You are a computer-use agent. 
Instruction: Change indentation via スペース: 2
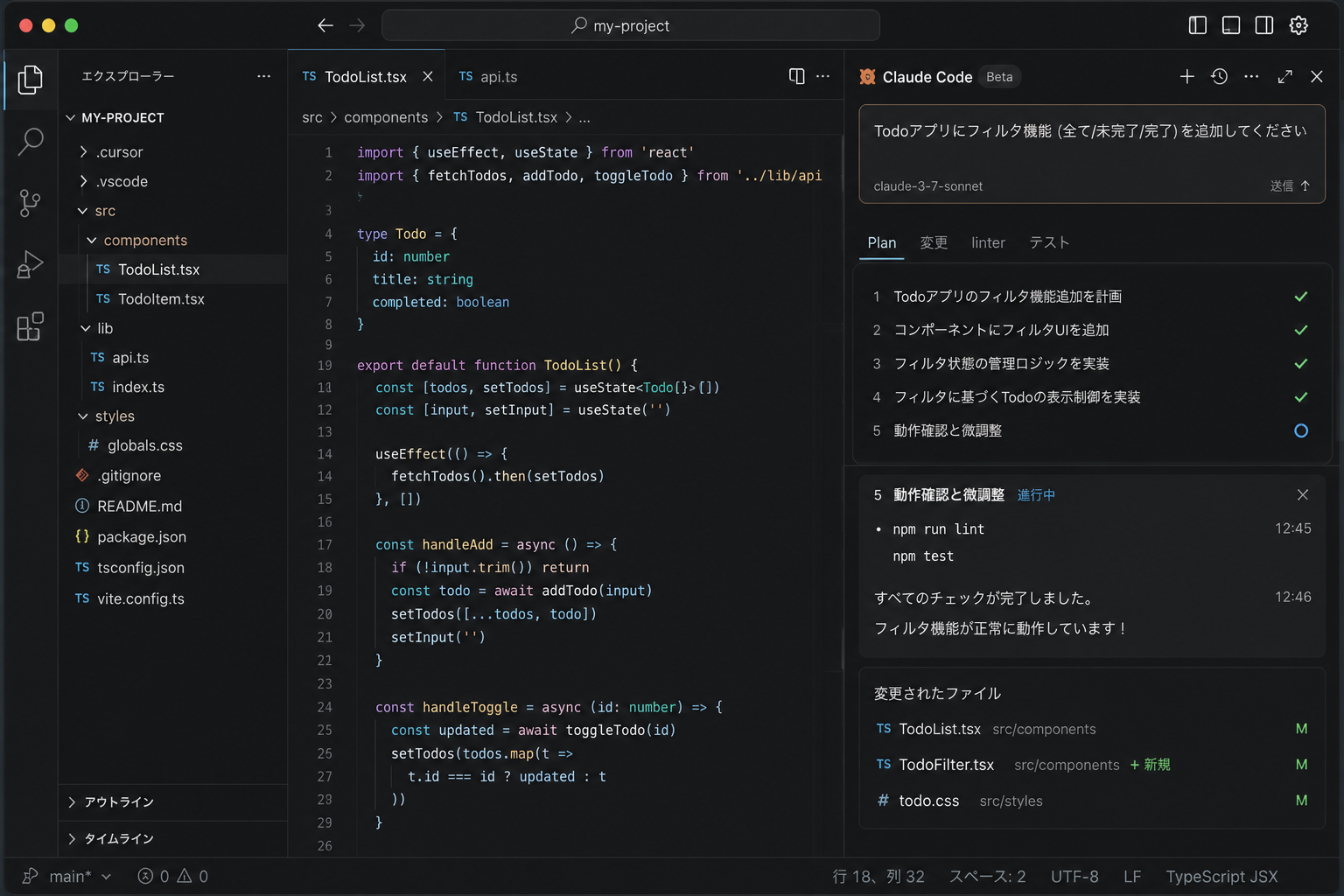pyautogui.click(x=987, y=876)
